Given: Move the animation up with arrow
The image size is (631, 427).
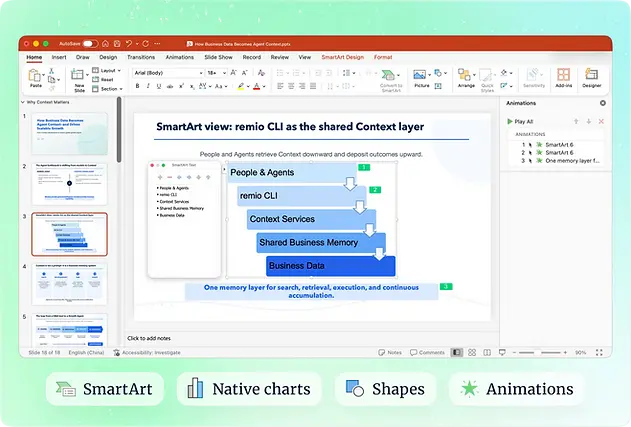Looking at the screenshot, I should tap(576, 122).
